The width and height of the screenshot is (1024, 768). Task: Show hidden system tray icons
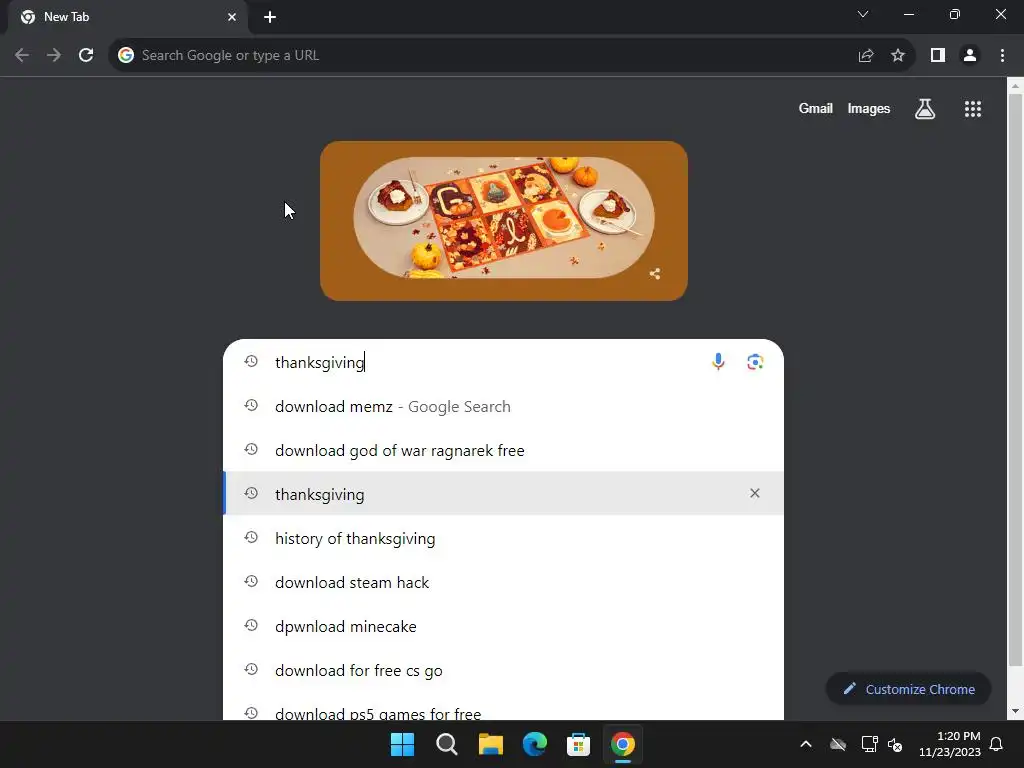[806, 744]
